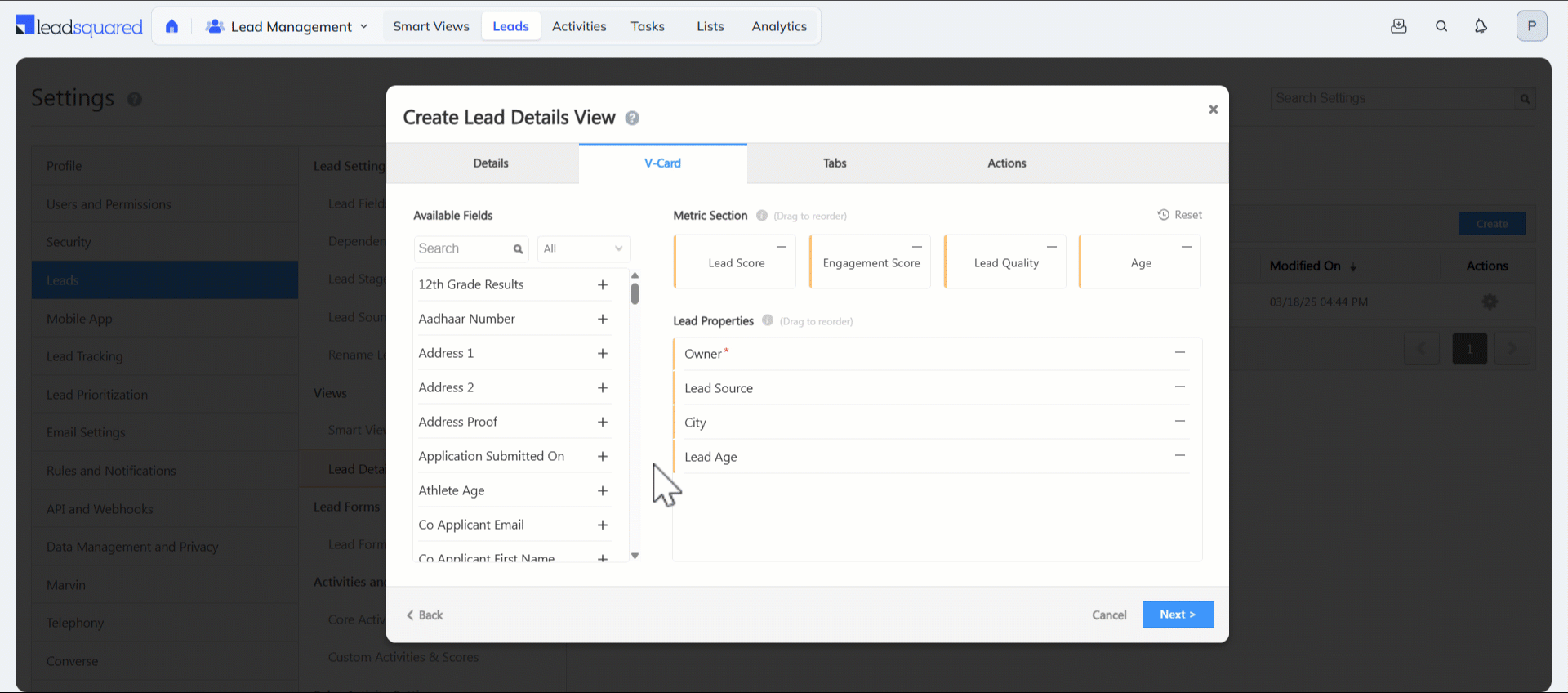Image resolution: width=1568 pixels, height=693 pixels.
Task: Click the fields list scroll-down arrow
Action: click(635, 556)
